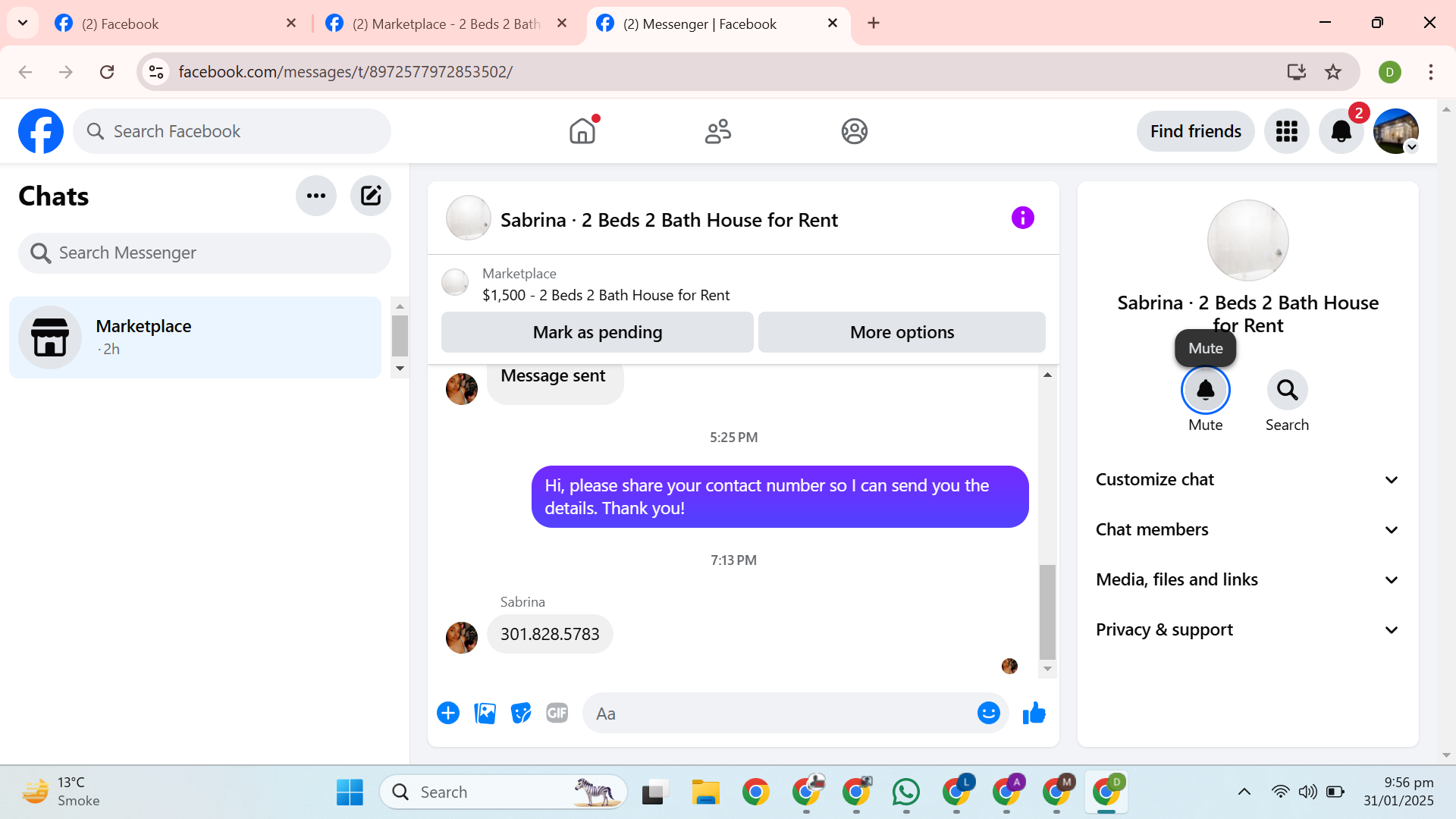Go to Home feed icon
The height and width of the screenshot is (819, 1456).
tap(582, 131)
